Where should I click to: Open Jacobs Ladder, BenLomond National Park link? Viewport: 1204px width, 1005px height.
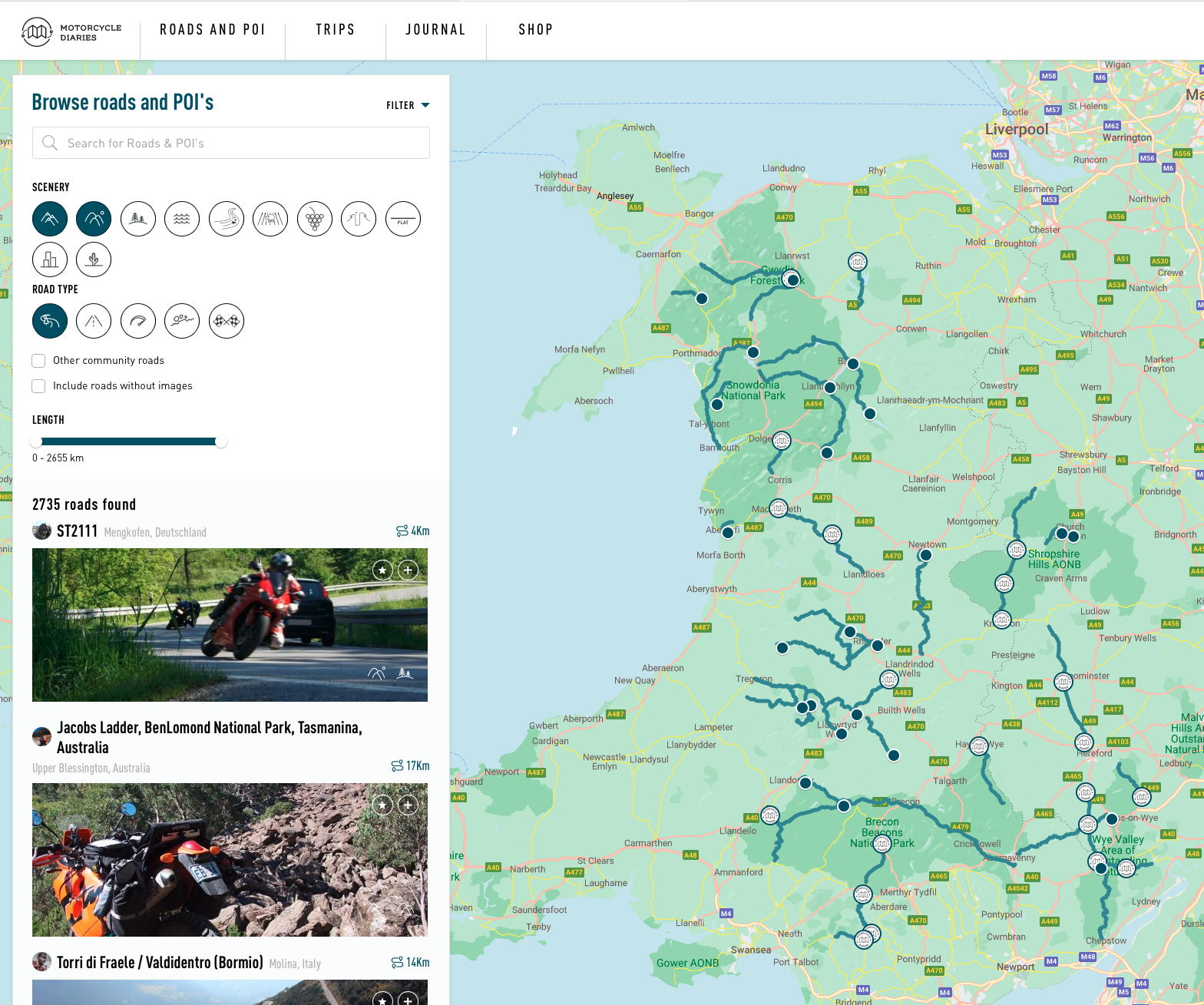tap(210, 737)
